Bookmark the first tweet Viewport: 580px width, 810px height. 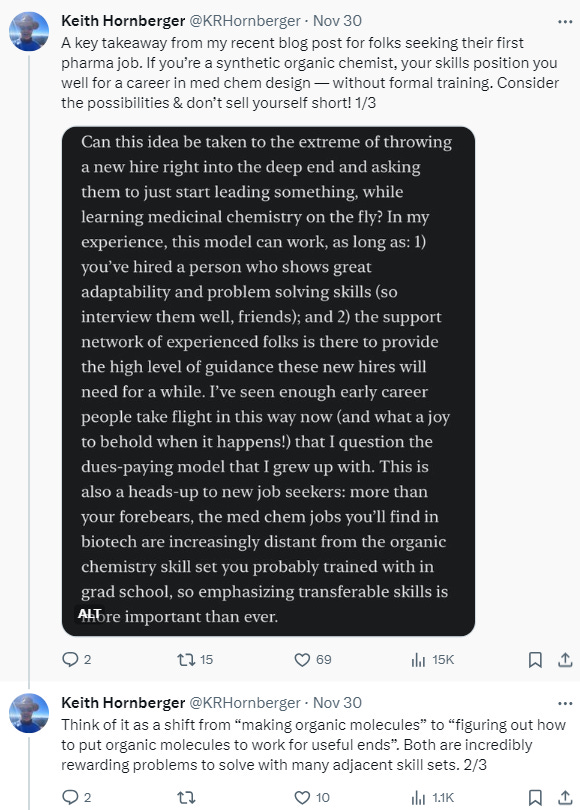[x=535, y=660]
